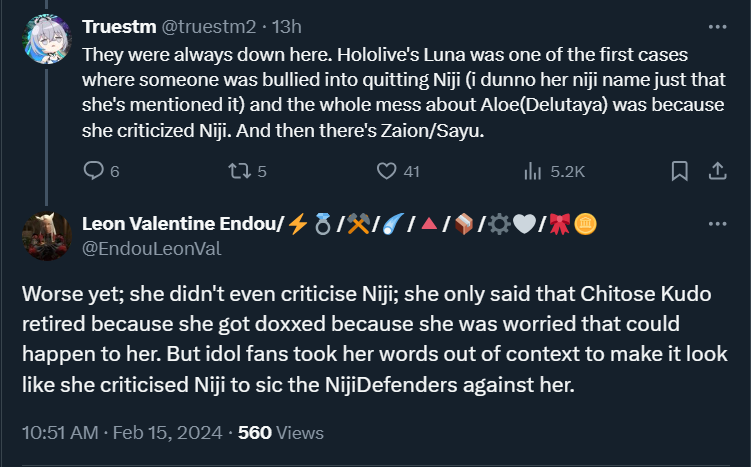Bookmark Truestm's tweet
Screen dimensions: 751x467
(679, 171)
